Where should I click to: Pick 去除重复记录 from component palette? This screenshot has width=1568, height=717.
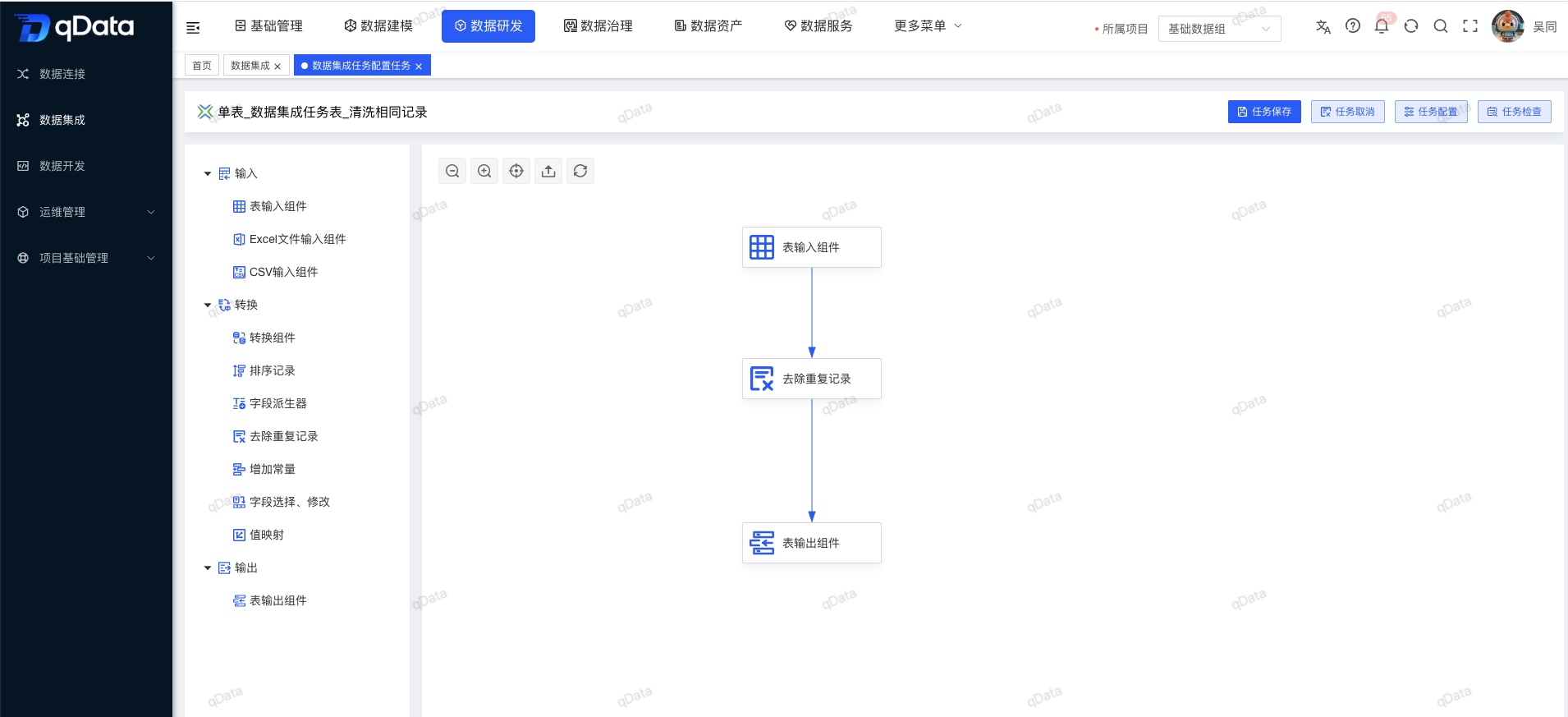276,436
